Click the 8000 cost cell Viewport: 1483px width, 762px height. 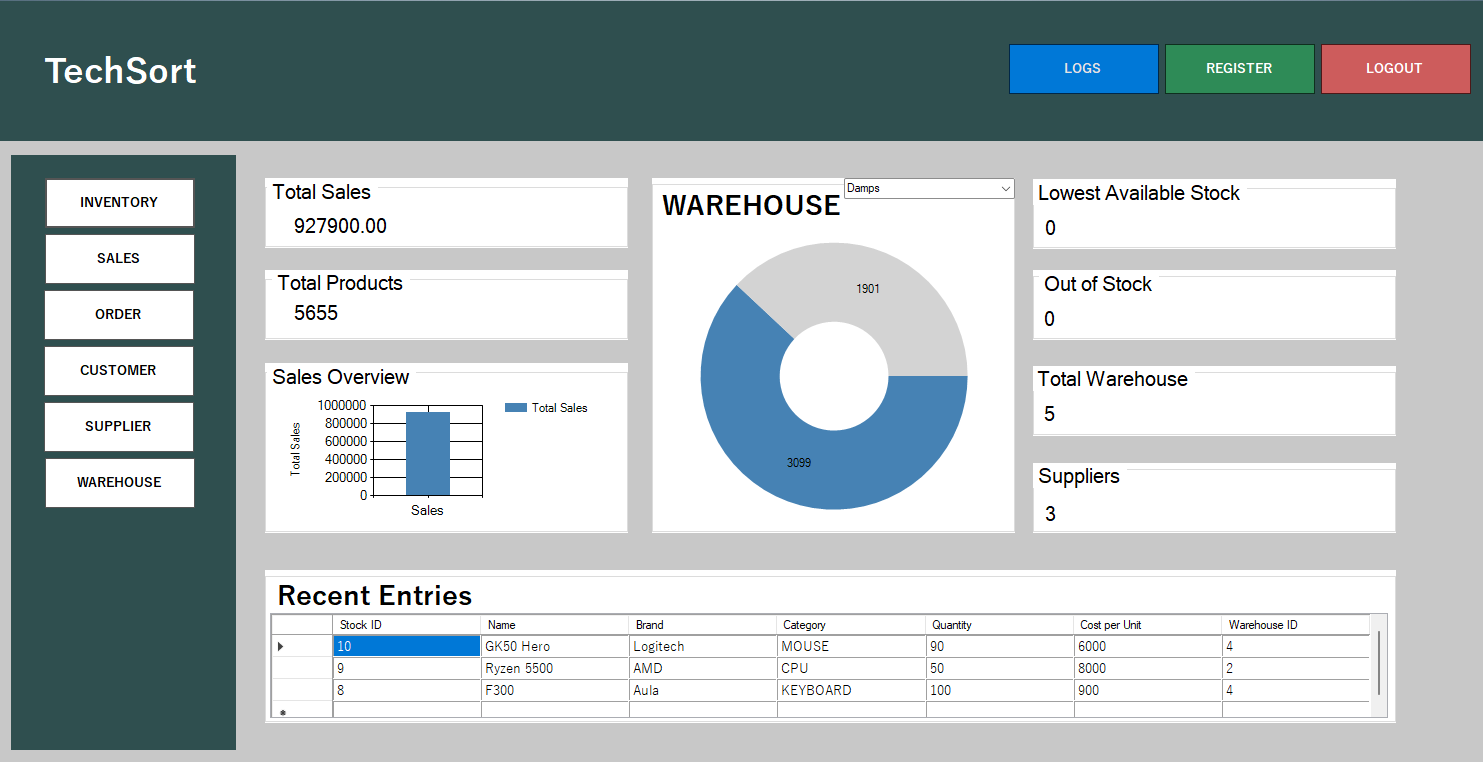(x=1148, y=669)
